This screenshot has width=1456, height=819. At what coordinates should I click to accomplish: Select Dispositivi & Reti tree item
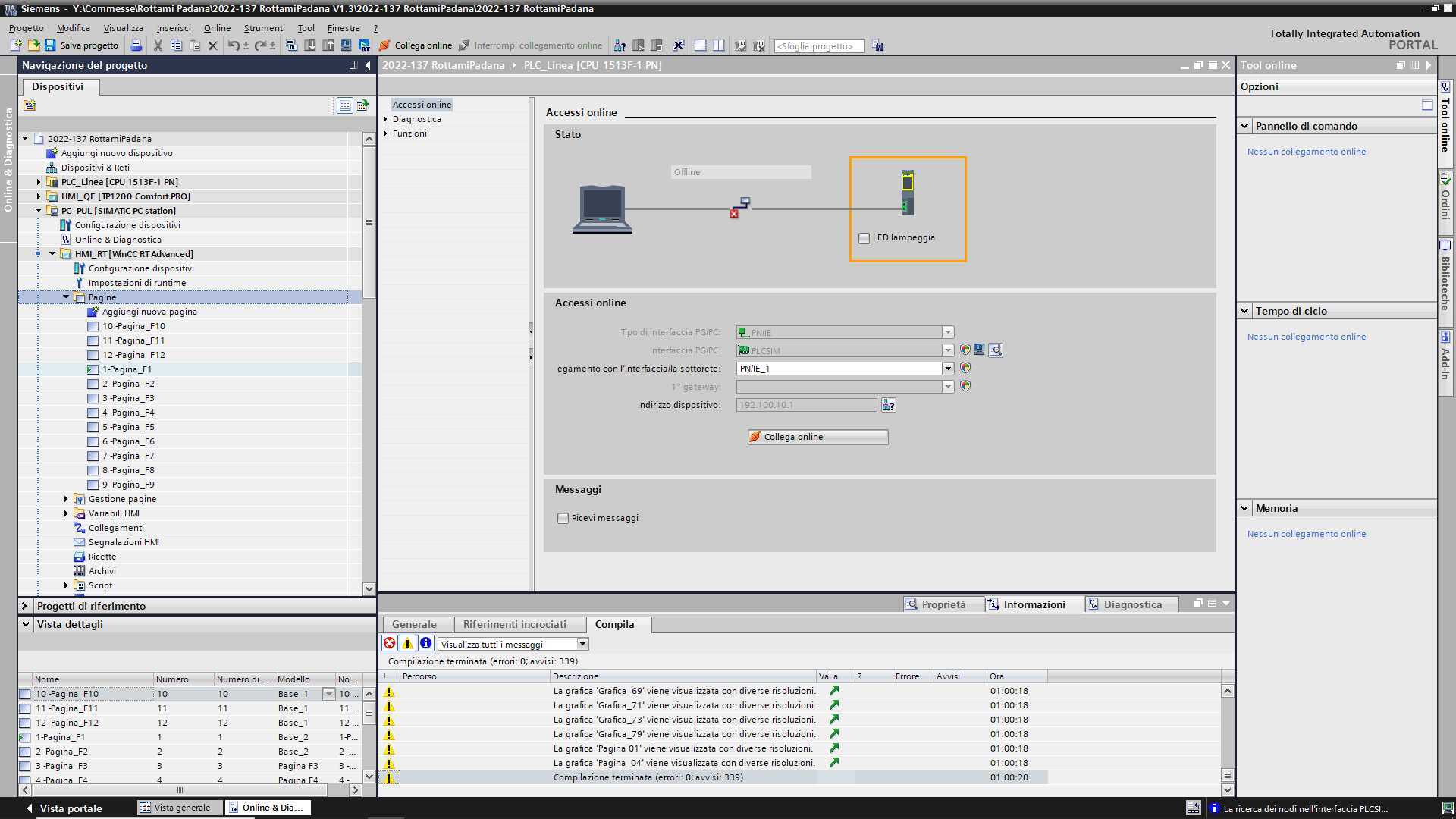coord(95,168)
